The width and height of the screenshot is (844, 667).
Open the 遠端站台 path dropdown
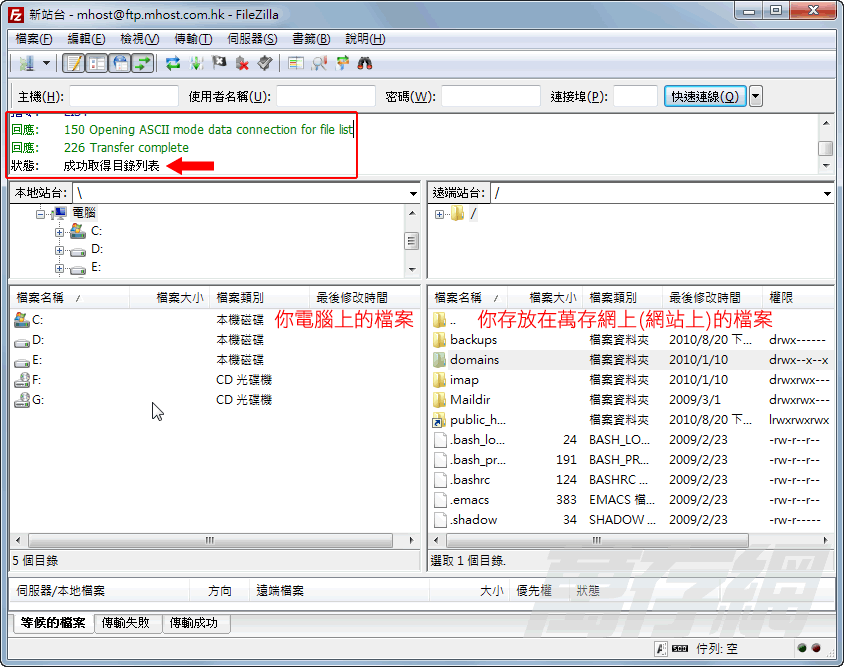point(827,194)
